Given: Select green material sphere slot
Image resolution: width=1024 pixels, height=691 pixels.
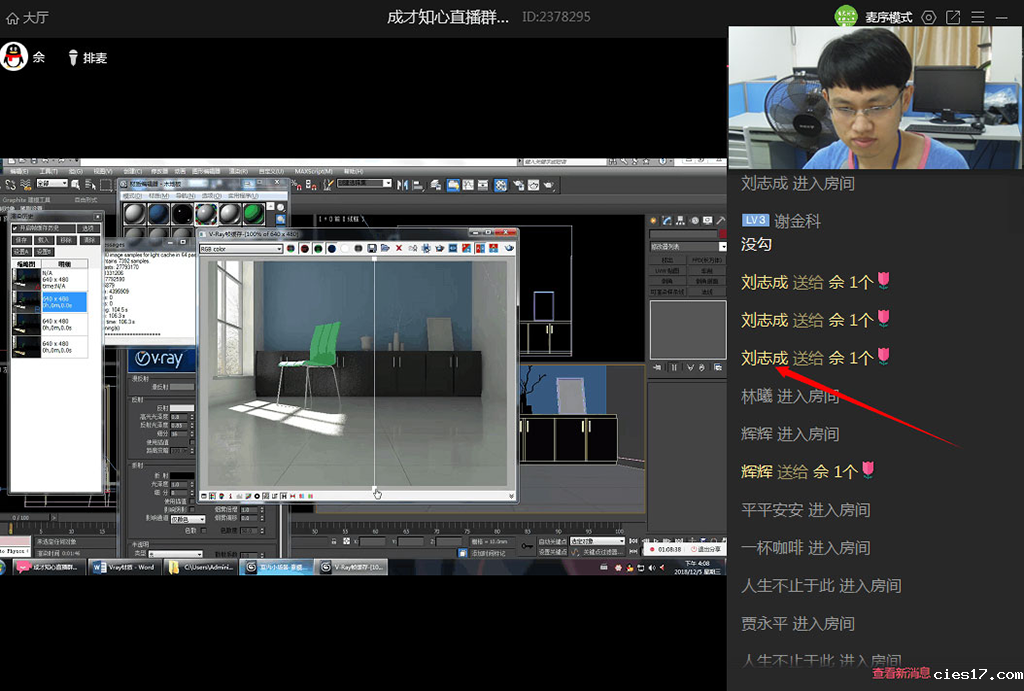Looking at the screenshot, I should point(254,213).
